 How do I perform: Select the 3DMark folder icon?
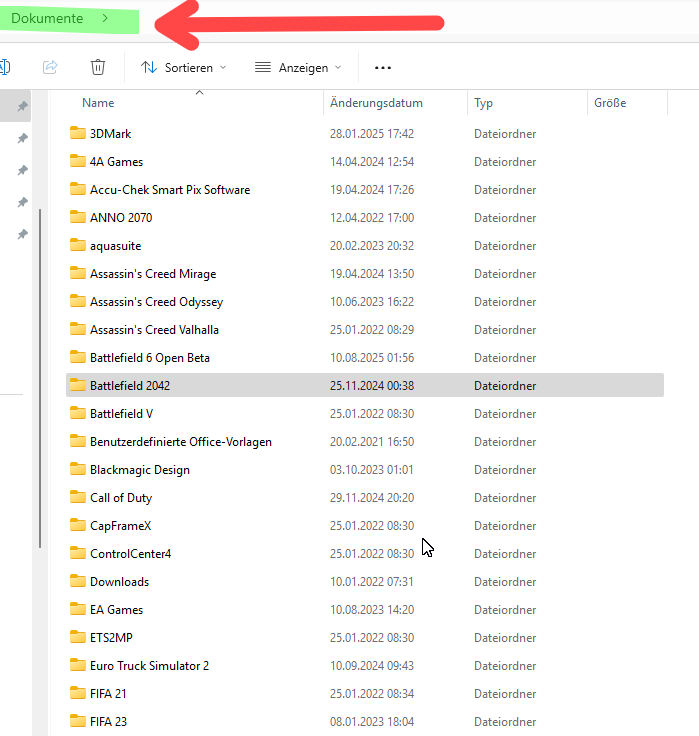click(x=78, y=133)
